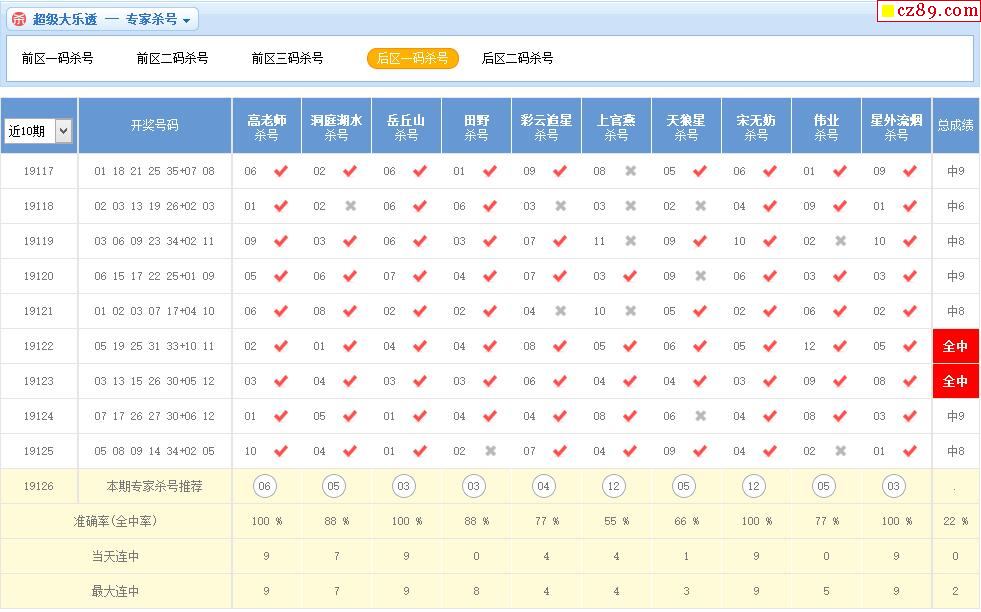Click circled 12 recommendation under 宋无妨

pos(753,486)
